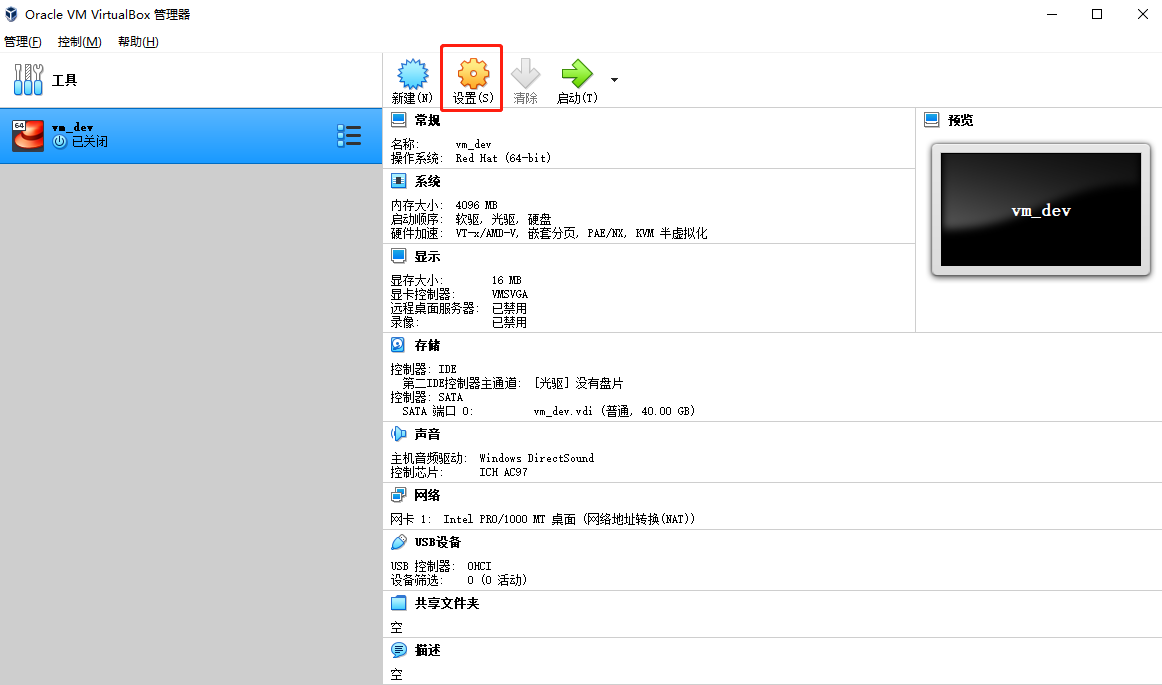This screenshot has height=685, width=1162.
Task: Open the USB设备 section header
Action: (438, 542)
